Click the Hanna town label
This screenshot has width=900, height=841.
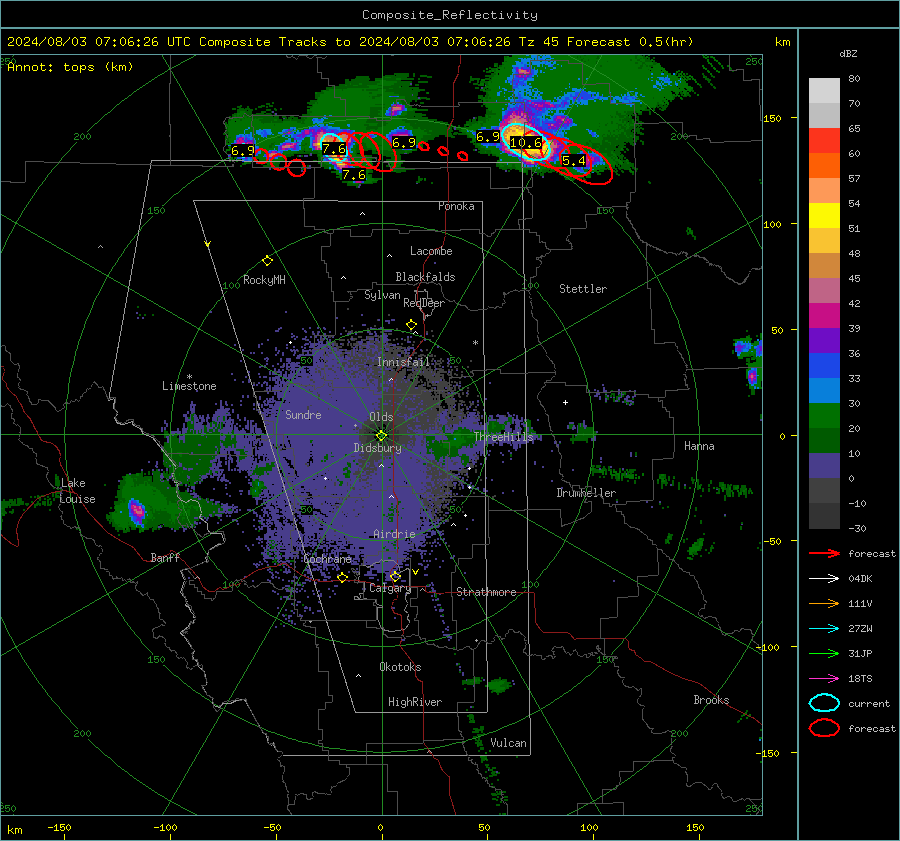tap(699, 446)
